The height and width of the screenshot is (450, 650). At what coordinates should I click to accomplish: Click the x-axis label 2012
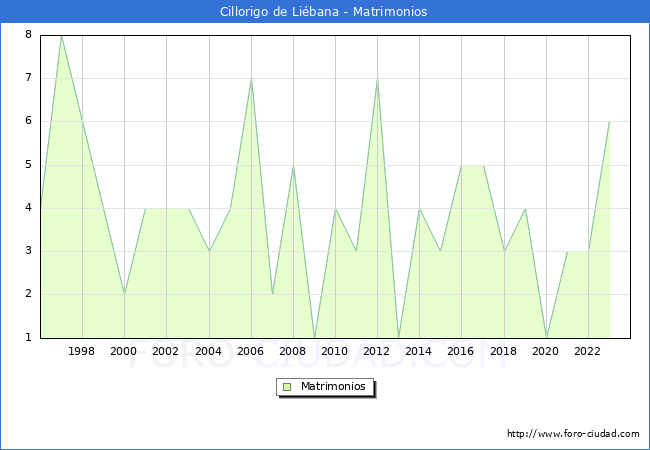(376, 351)
